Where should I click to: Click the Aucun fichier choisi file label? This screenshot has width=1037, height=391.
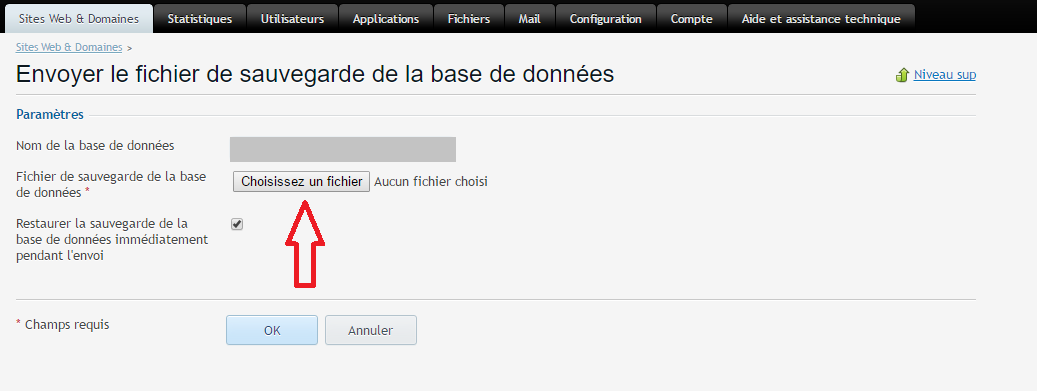(x=431, y=182)
